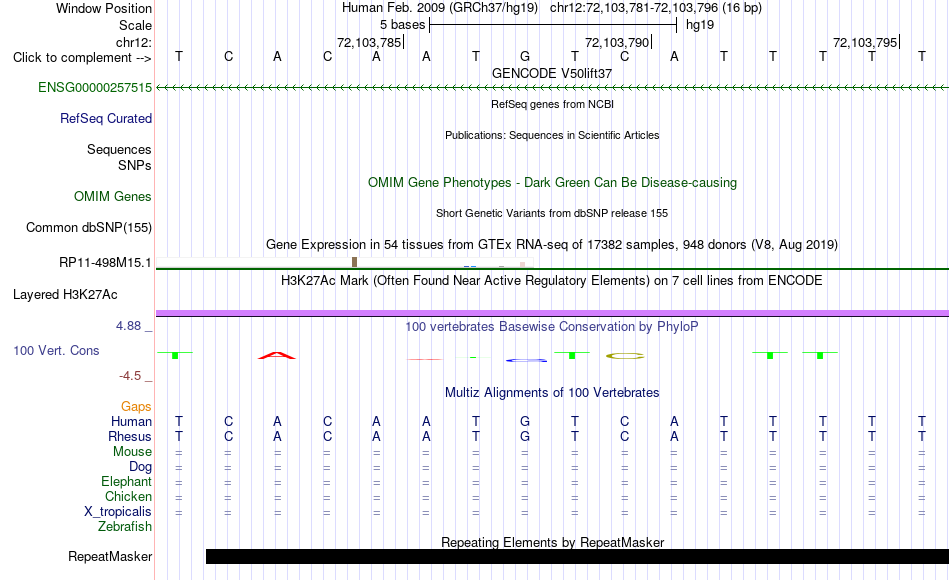The width and height of the screenshot is (950, 580).
Task: Click the ENSG00000257515 gene arrow line
Action: pos(553,88)
